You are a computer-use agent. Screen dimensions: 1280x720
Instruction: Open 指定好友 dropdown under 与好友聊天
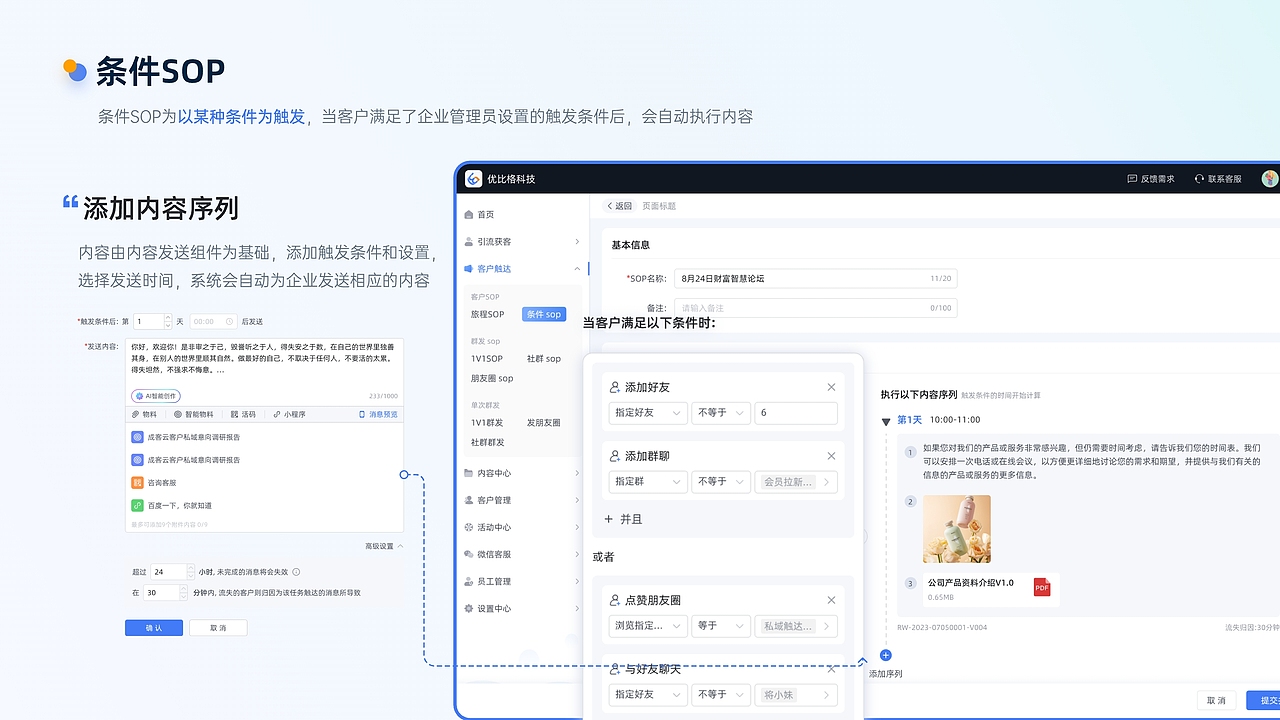pyautogui.click(x=648, y=694)
